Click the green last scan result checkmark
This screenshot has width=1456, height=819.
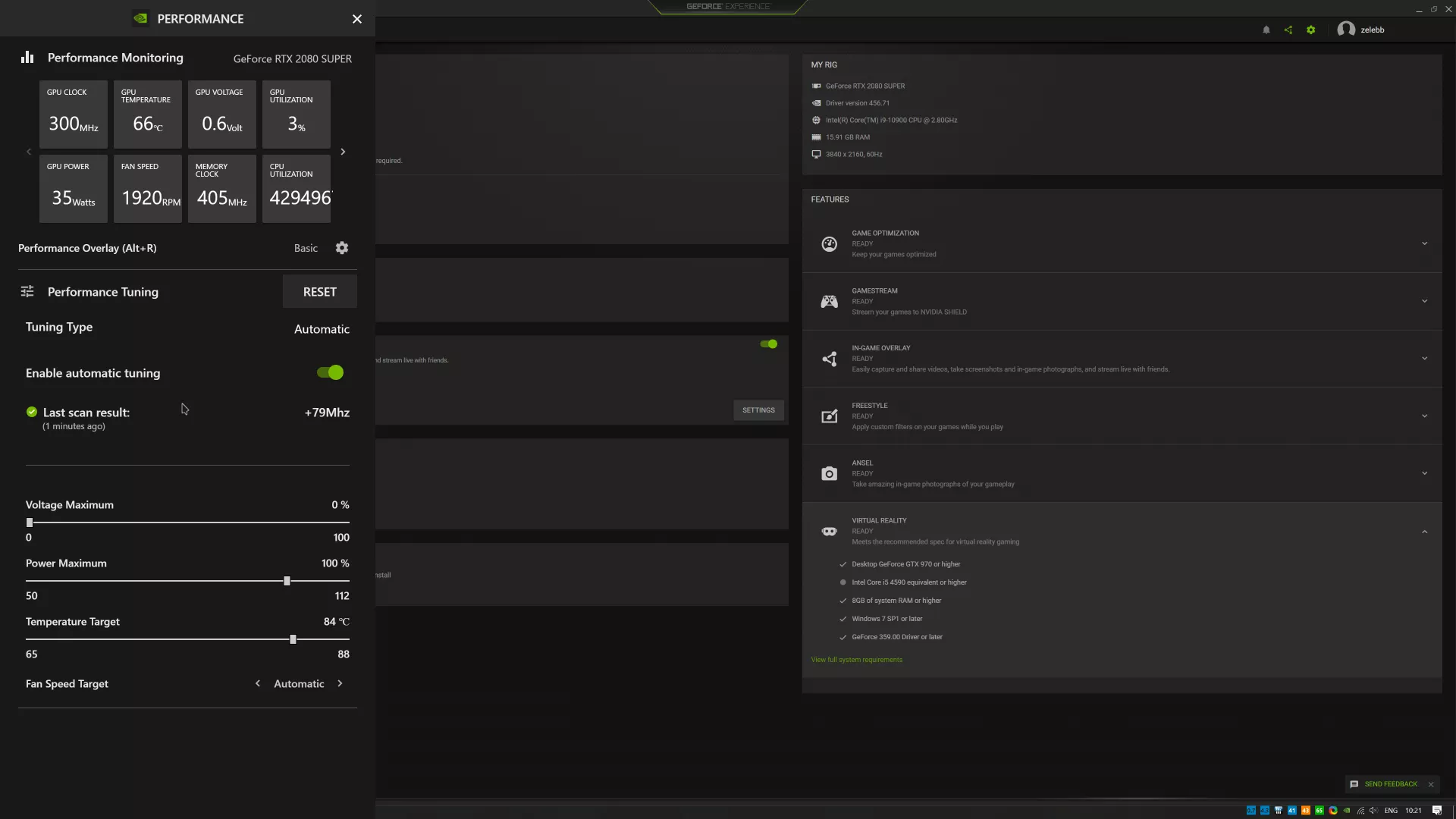32,412
